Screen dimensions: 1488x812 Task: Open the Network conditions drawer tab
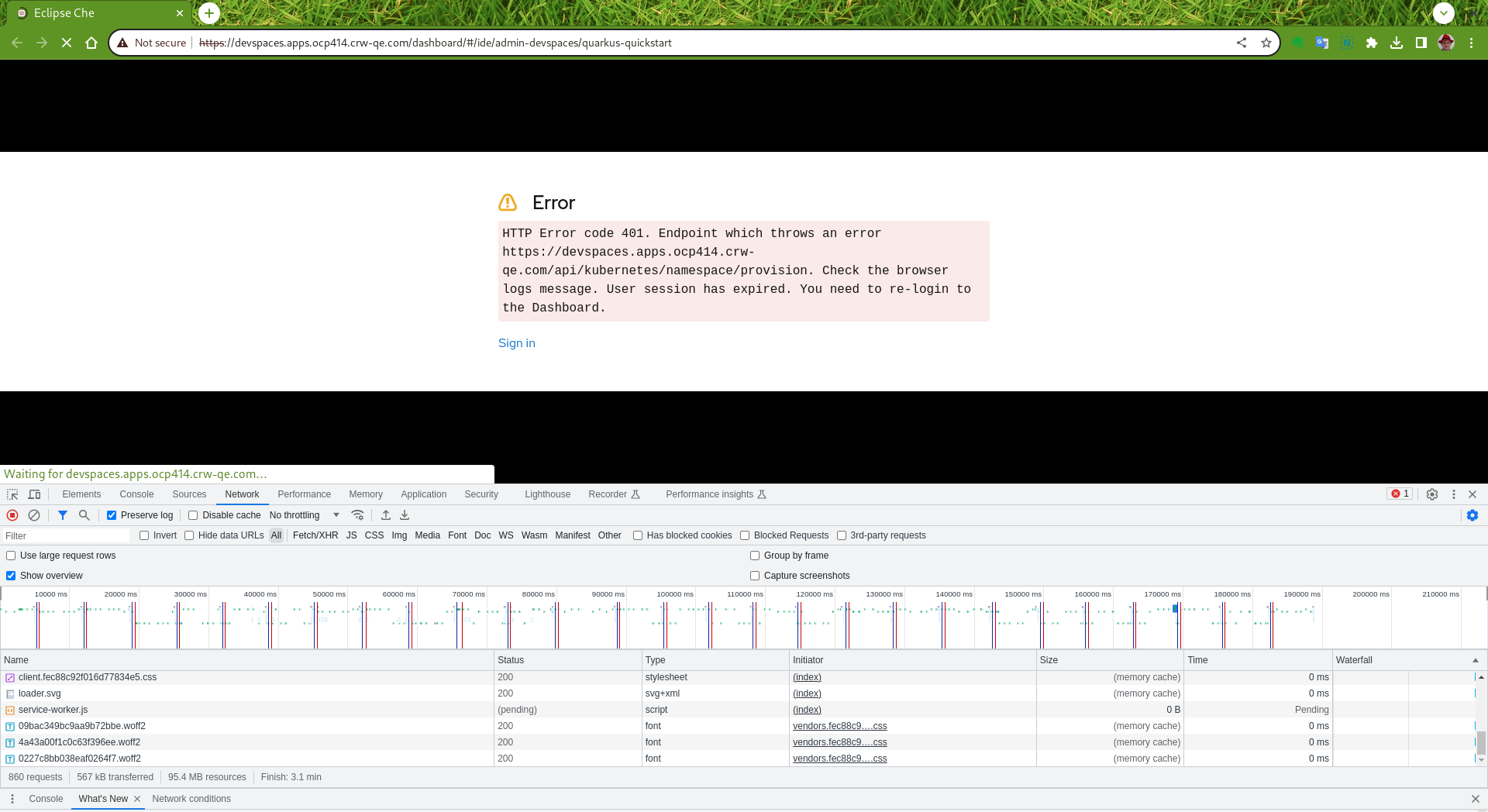coord(191,799)
